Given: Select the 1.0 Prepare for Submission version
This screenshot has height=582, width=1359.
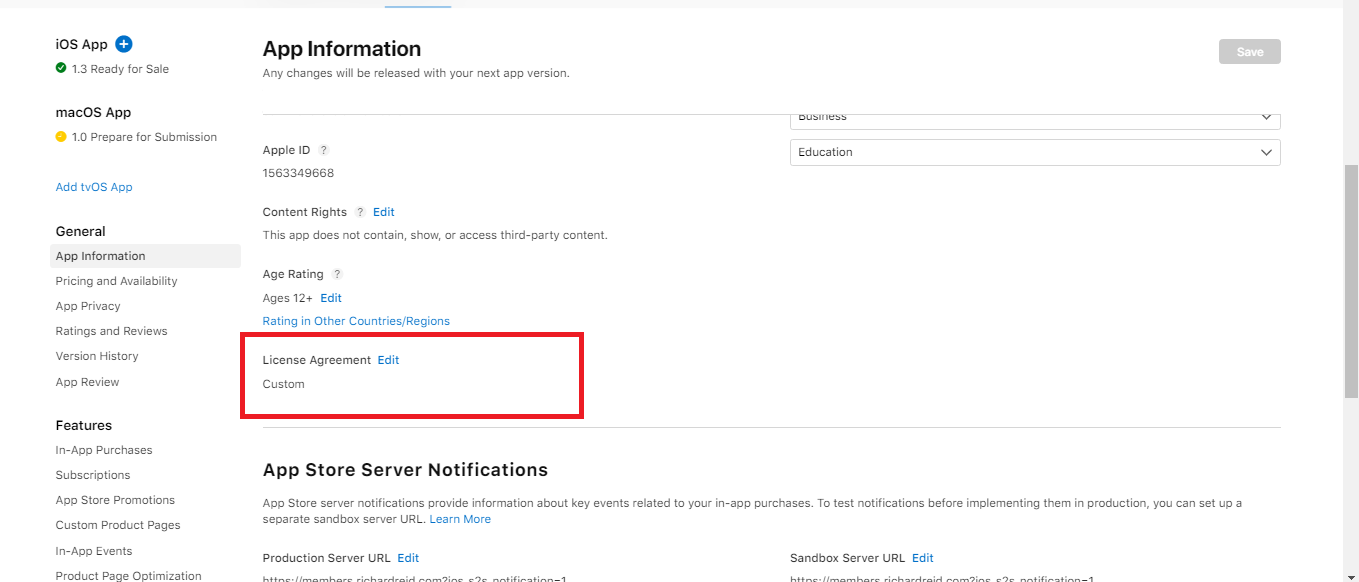Looking at the screenshot, I should (144, 137).
